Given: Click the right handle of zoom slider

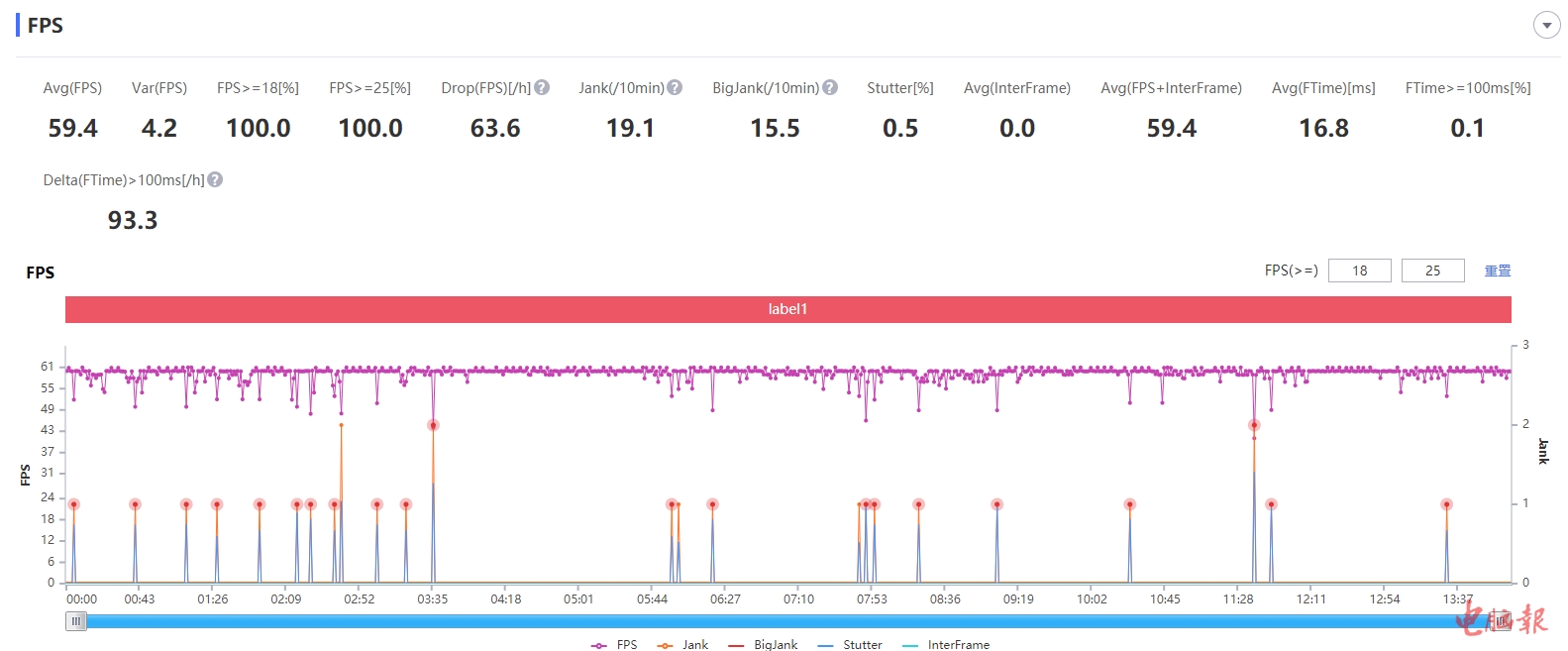Looking at the screenshot, I should (x=1502, y=621).
